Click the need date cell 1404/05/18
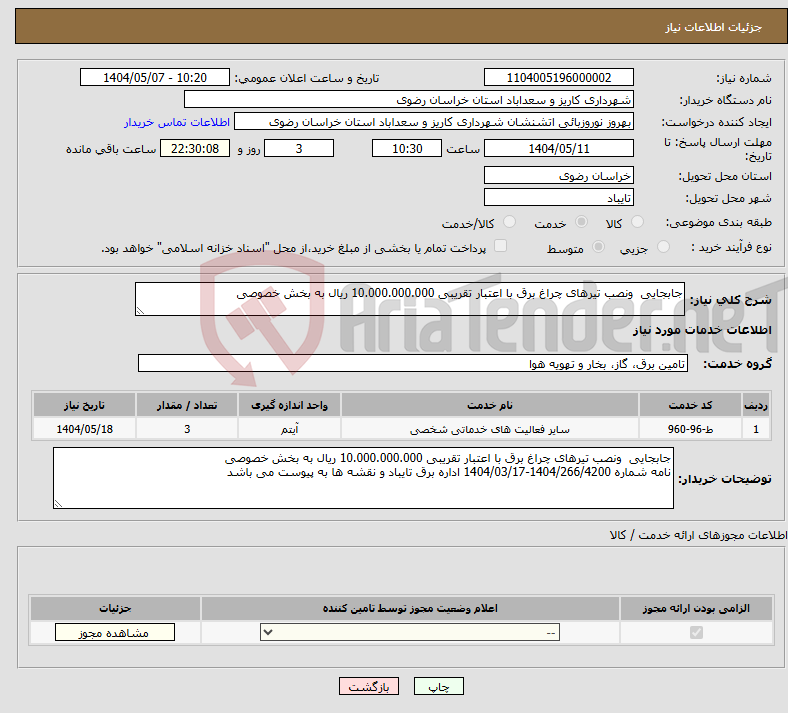This screenshot has height=713, width=788. pos(84,429)
